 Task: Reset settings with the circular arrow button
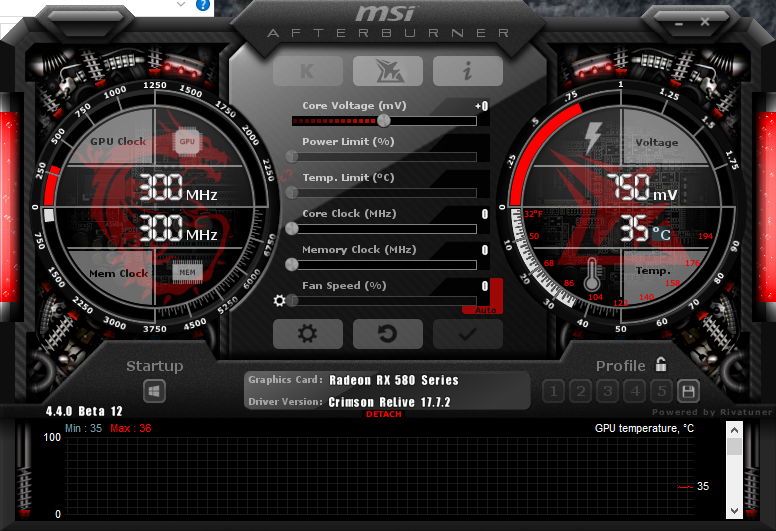388,334
